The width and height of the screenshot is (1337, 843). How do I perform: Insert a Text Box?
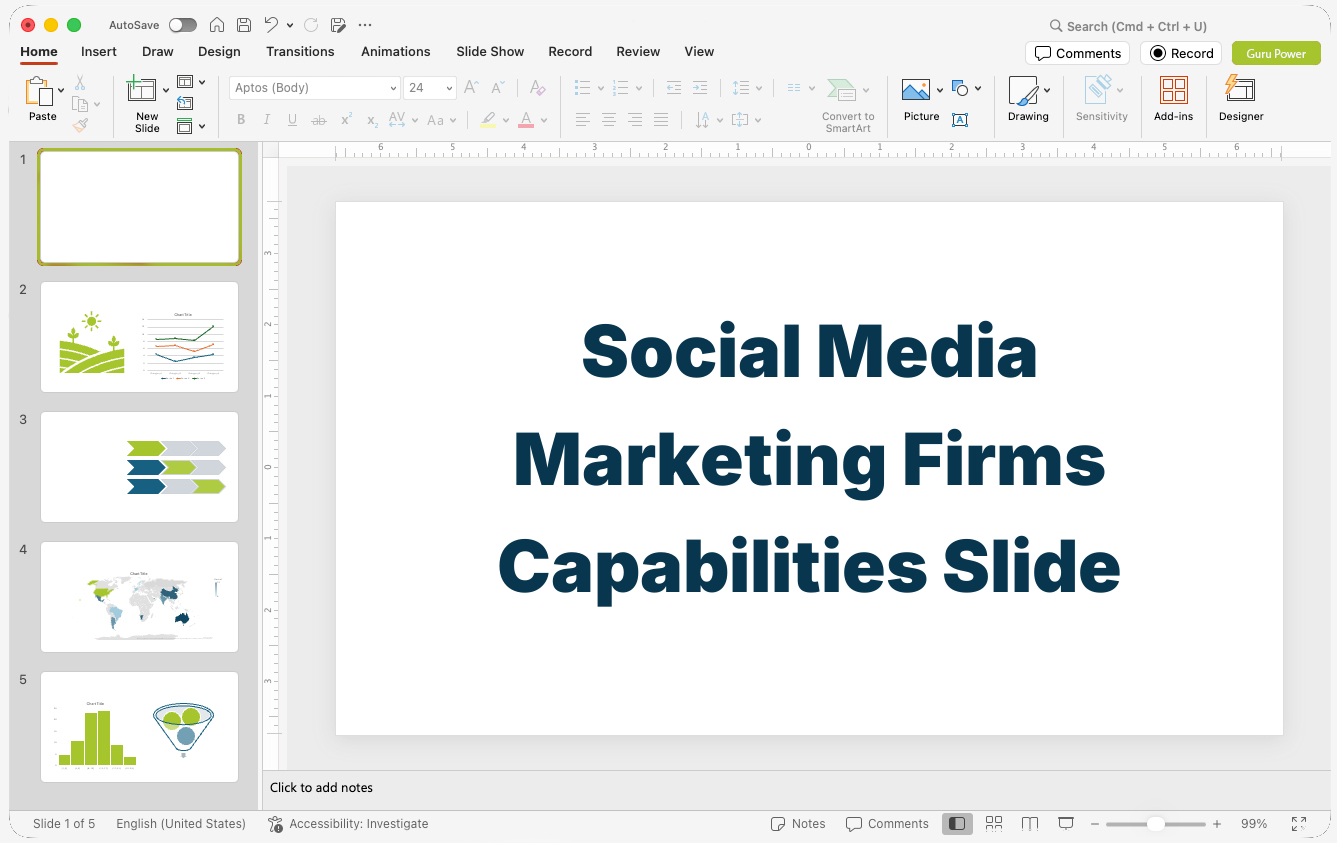pyautogui.click(x=960, y=120)
